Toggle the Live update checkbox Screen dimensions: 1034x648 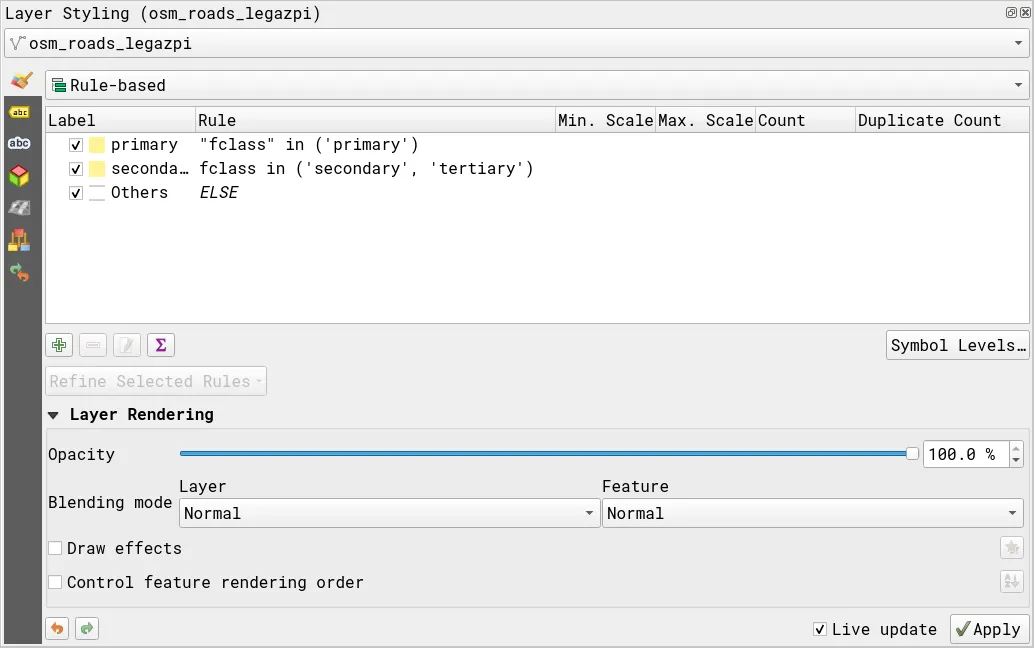(x=820, y=629)
